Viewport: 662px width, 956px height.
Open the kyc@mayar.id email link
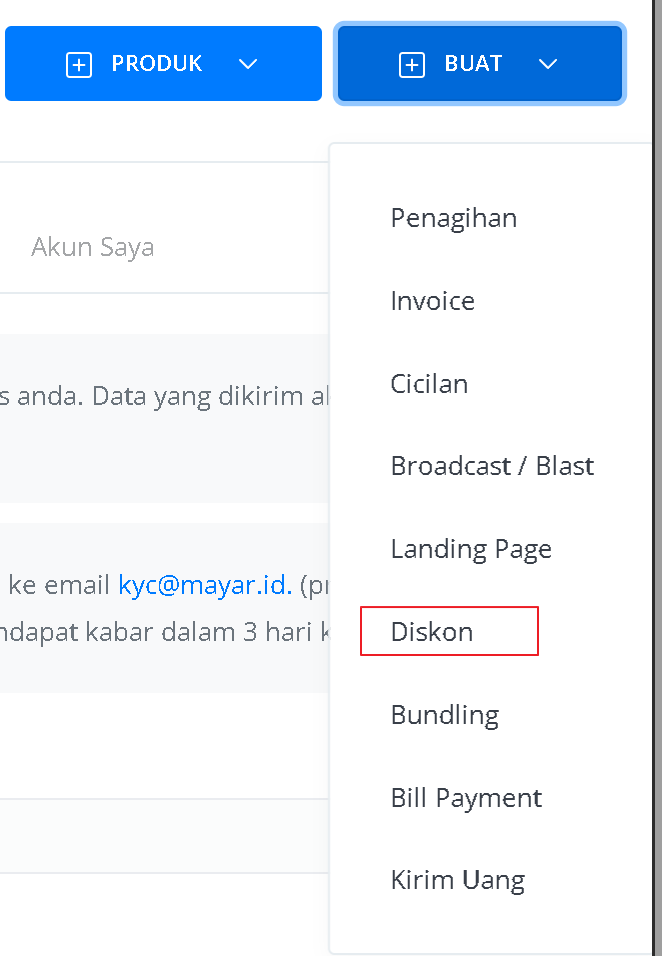click(205, 585)
